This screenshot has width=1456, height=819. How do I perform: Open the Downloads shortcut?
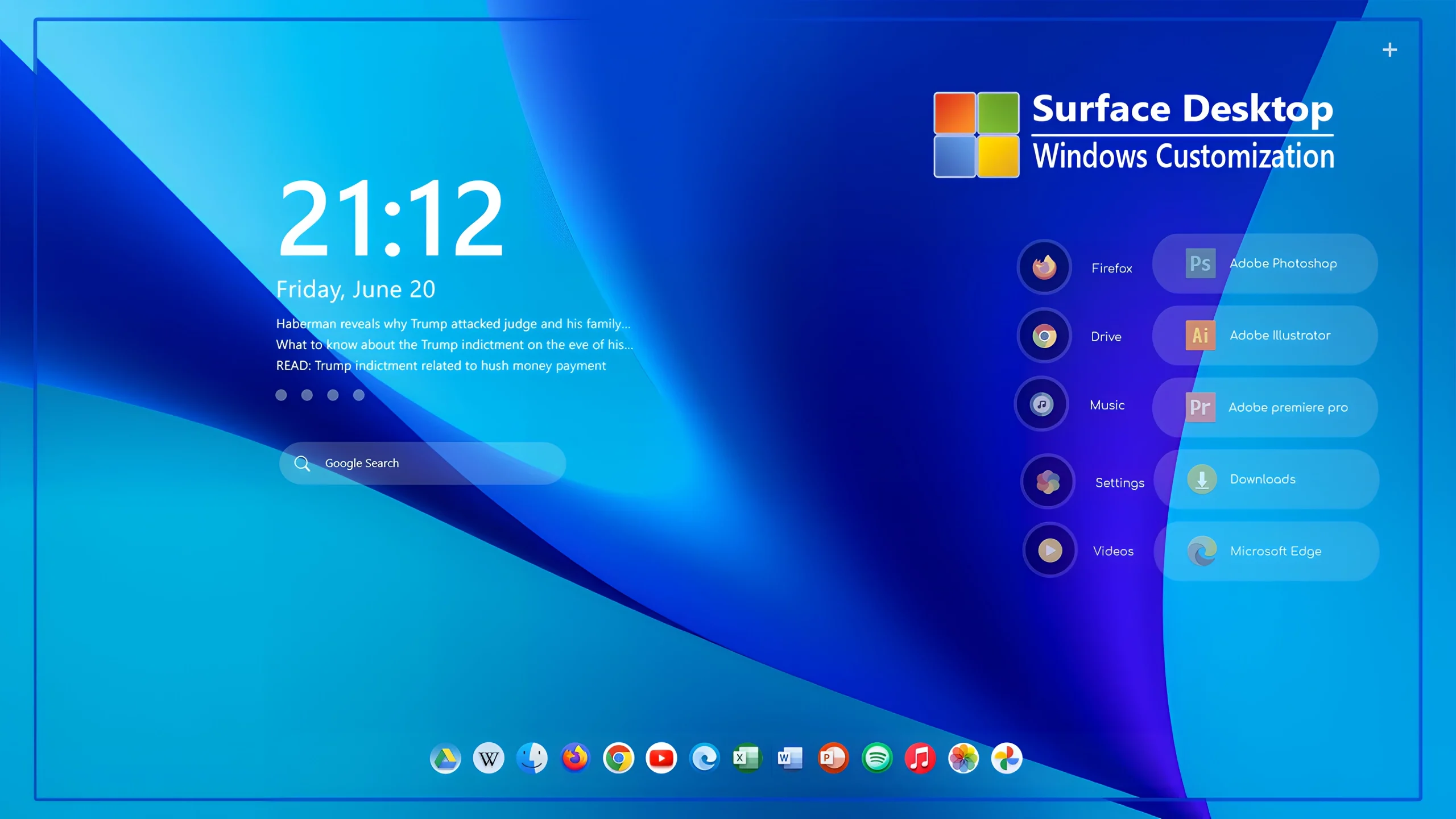(x=1266, y=479)
